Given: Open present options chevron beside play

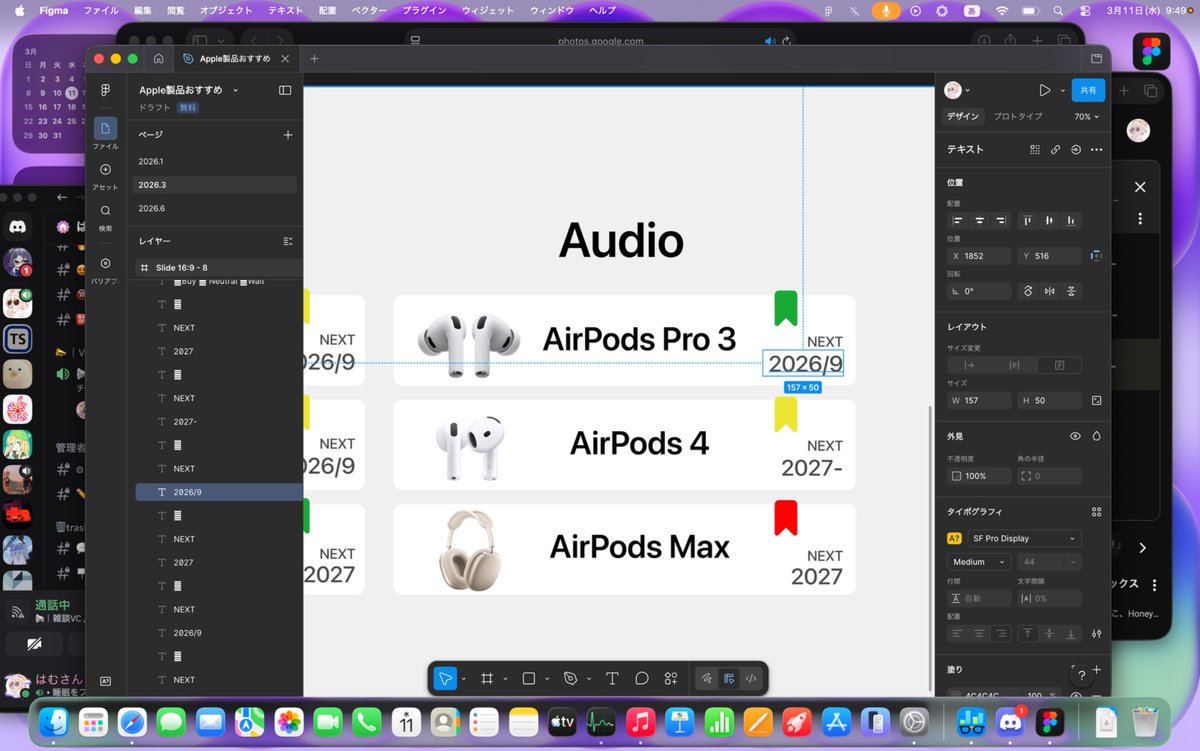Looking at the screenshot, I should point(1062,90).
